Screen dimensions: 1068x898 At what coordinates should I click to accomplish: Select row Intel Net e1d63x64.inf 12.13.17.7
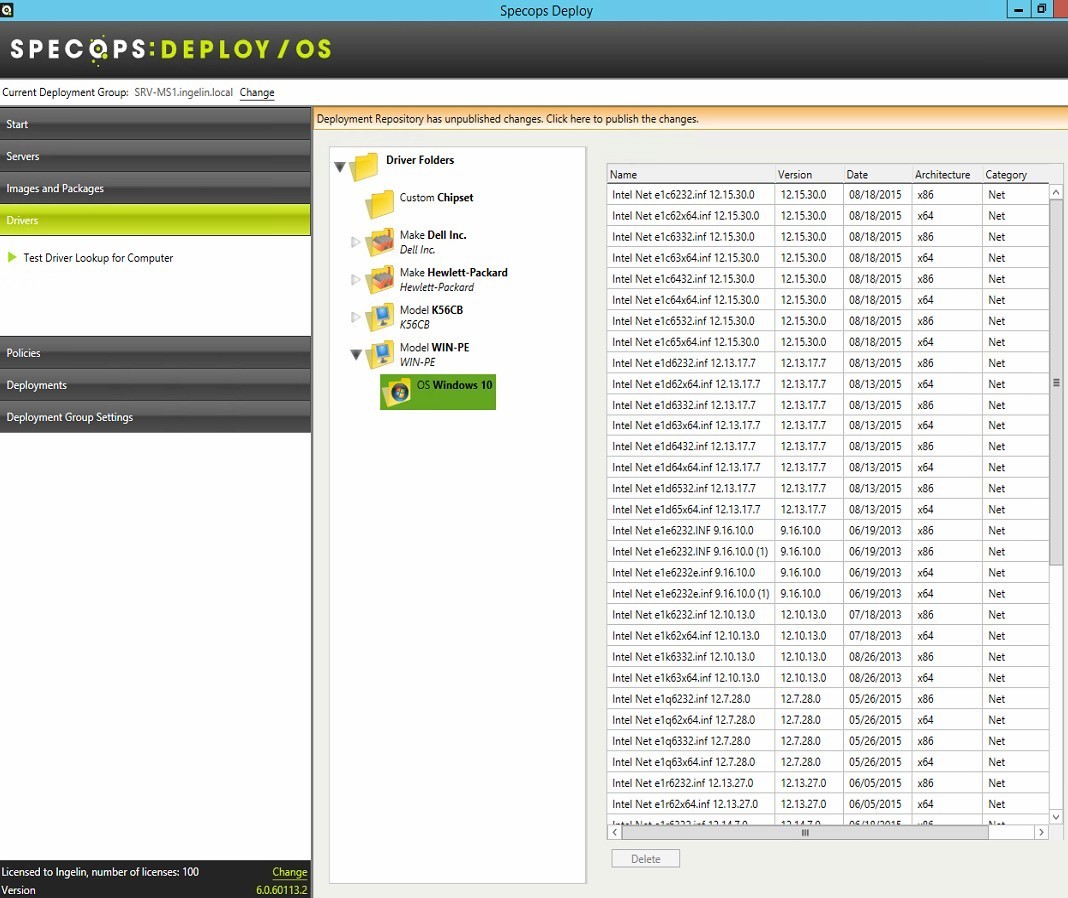827,425
